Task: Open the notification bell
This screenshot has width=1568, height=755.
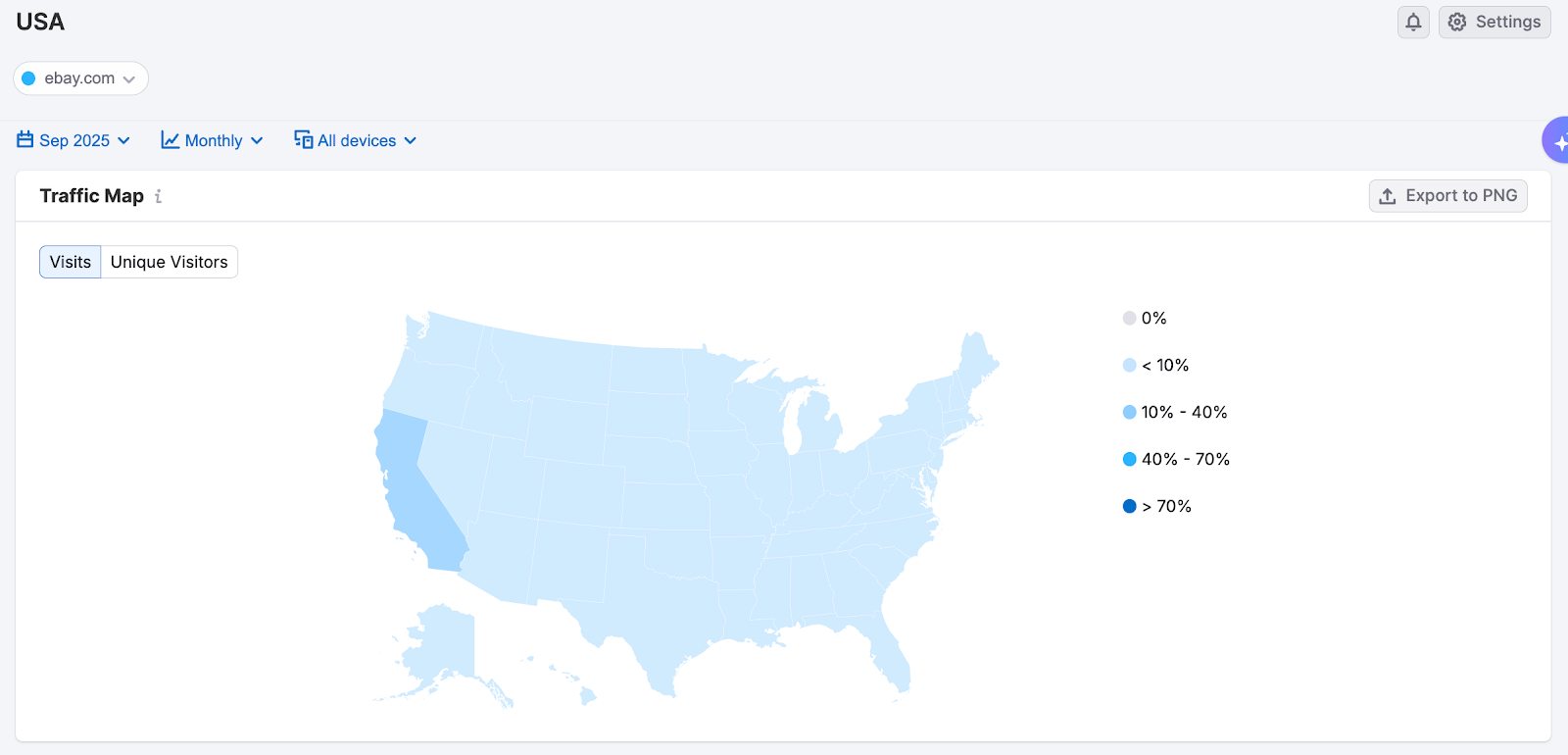Action: [1412, 22]
